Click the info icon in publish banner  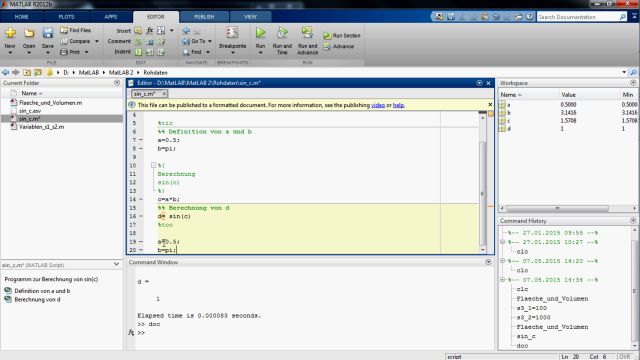point(132,105)
